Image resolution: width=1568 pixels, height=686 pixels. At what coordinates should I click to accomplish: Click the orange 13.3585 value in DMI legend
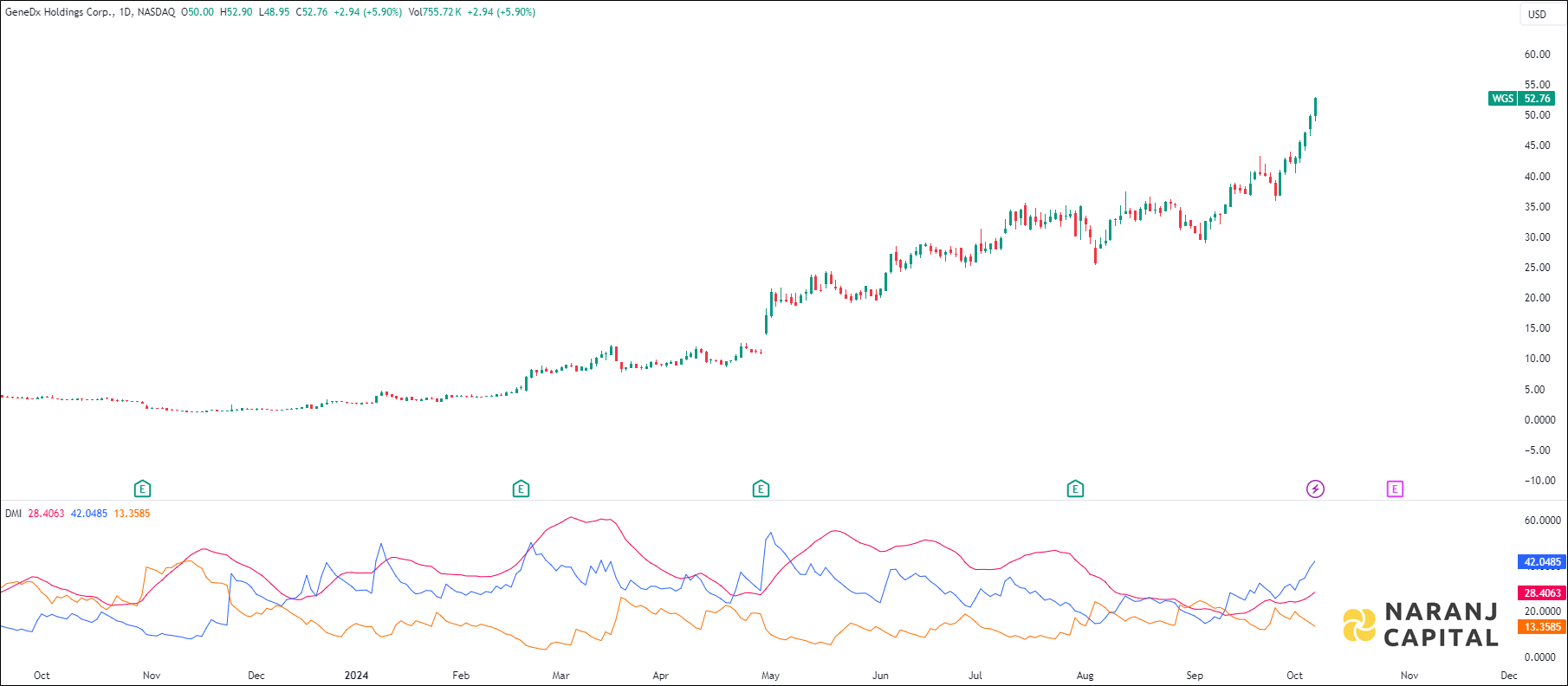pos(132,514)
